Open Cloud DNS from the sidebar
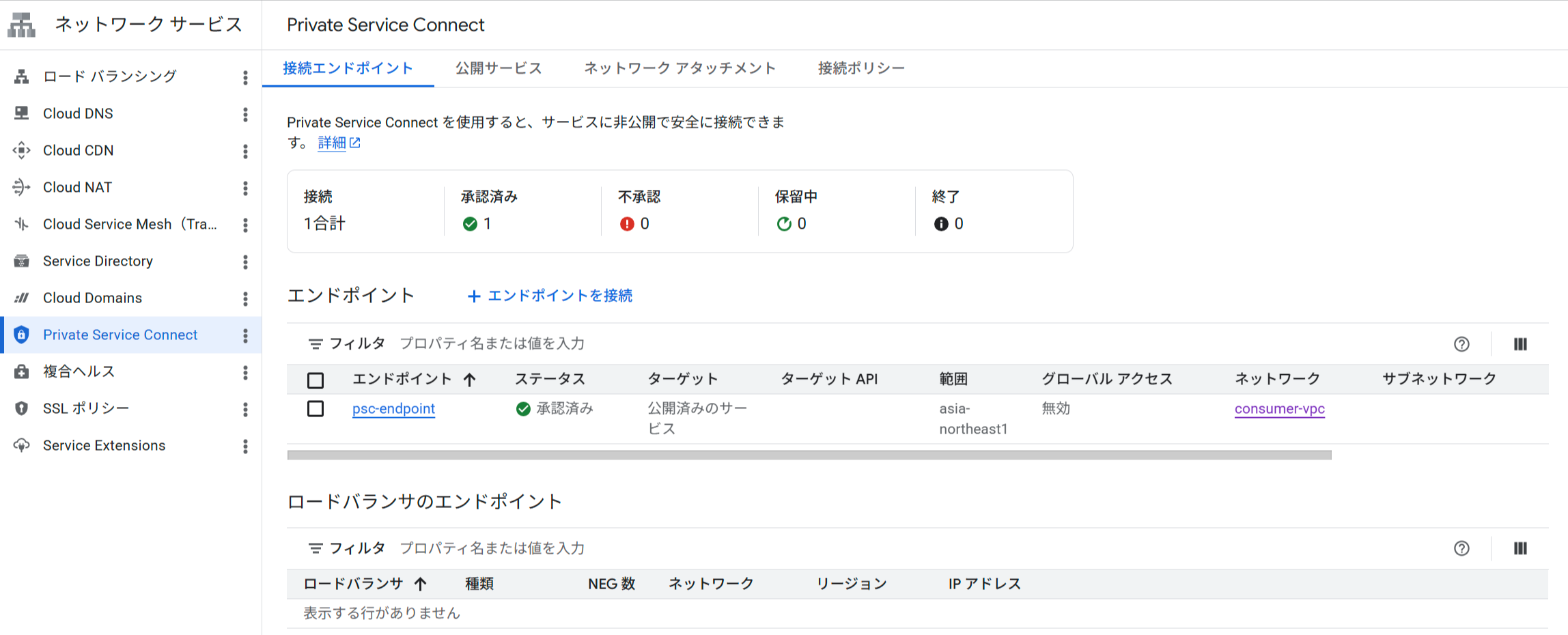Image resolution: width=1568 pixels, height=635 pixels. (78, 113)
